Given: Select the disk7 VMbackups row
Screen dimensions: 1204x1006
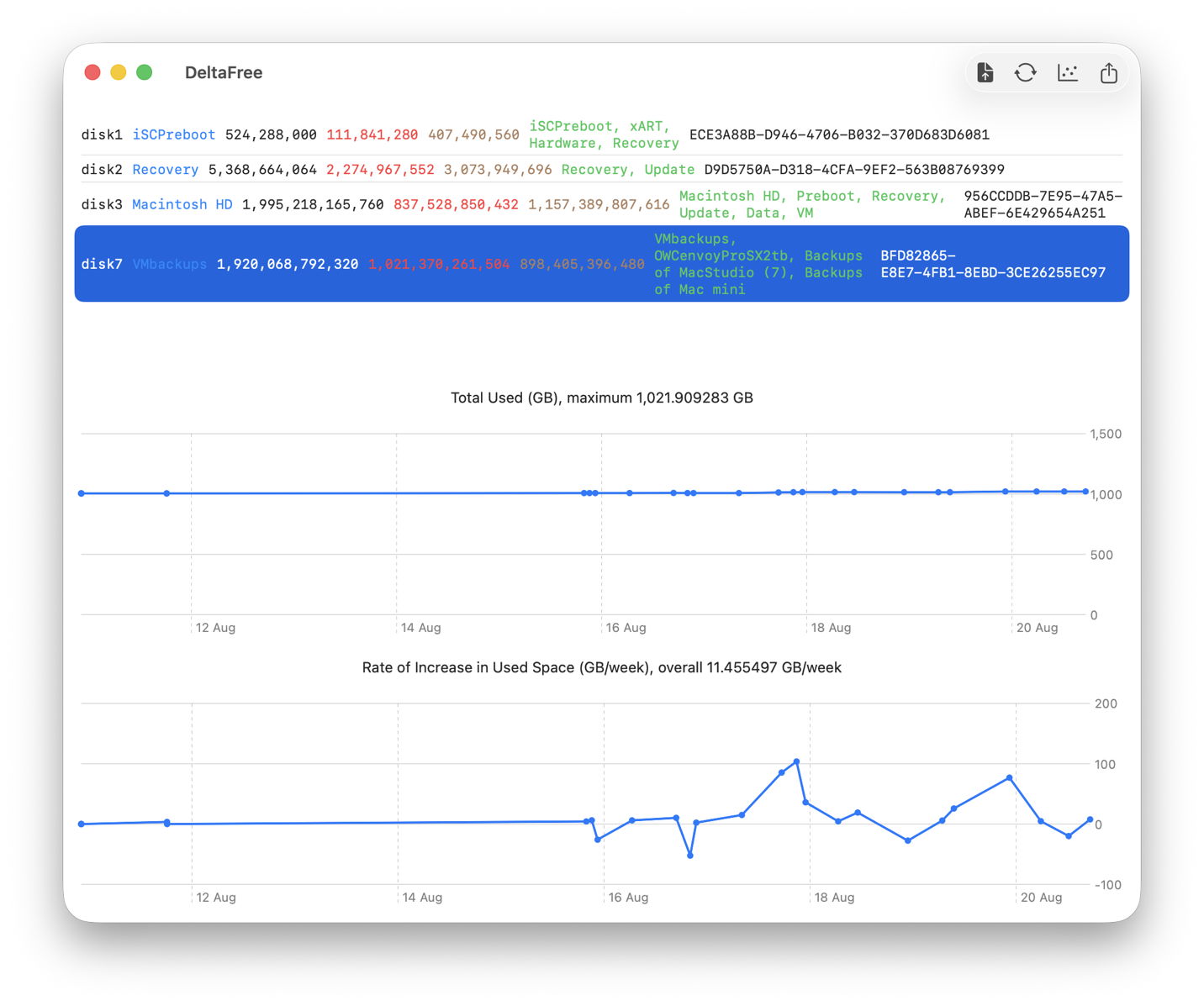Looking at the screenshot, I should tap(602, 264).
